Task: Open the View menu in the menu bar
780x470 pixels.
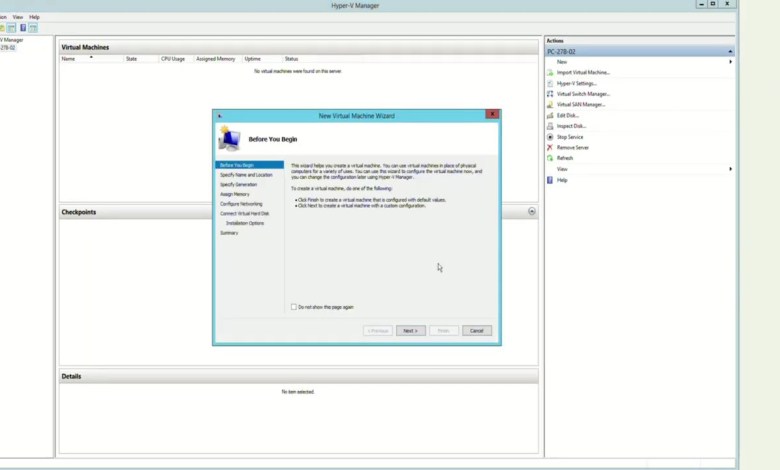Action: (x=18, y=17)
